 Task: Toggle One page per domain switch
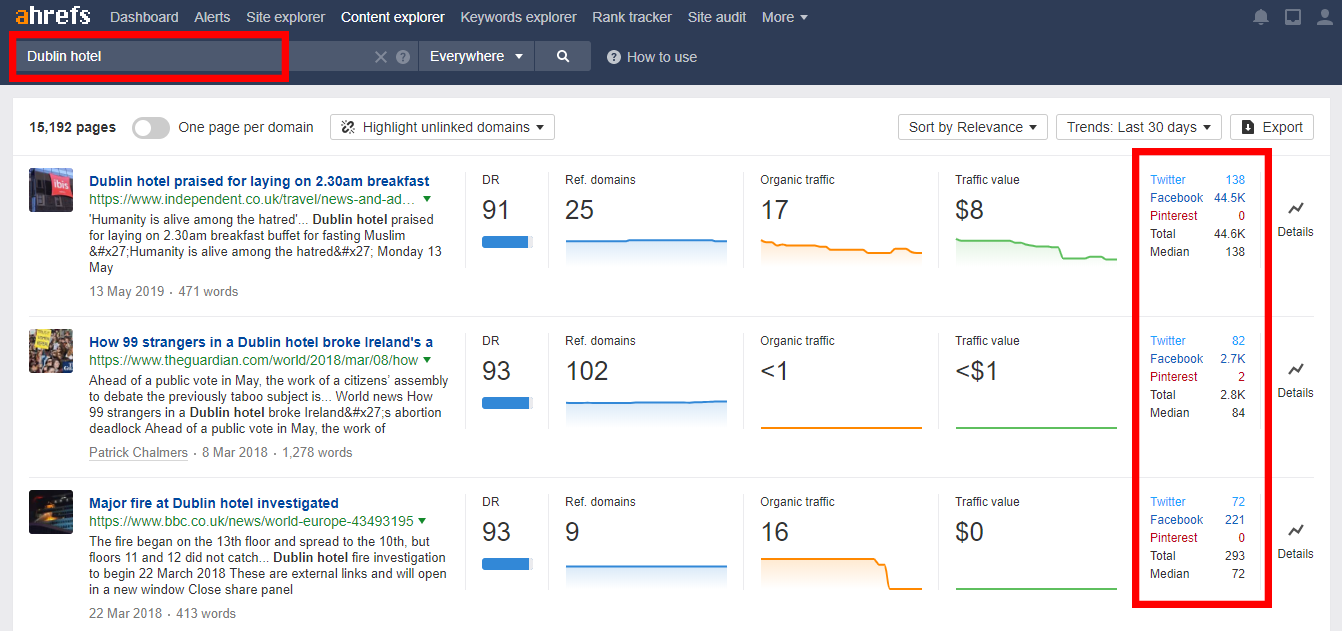tap(151, 127)
